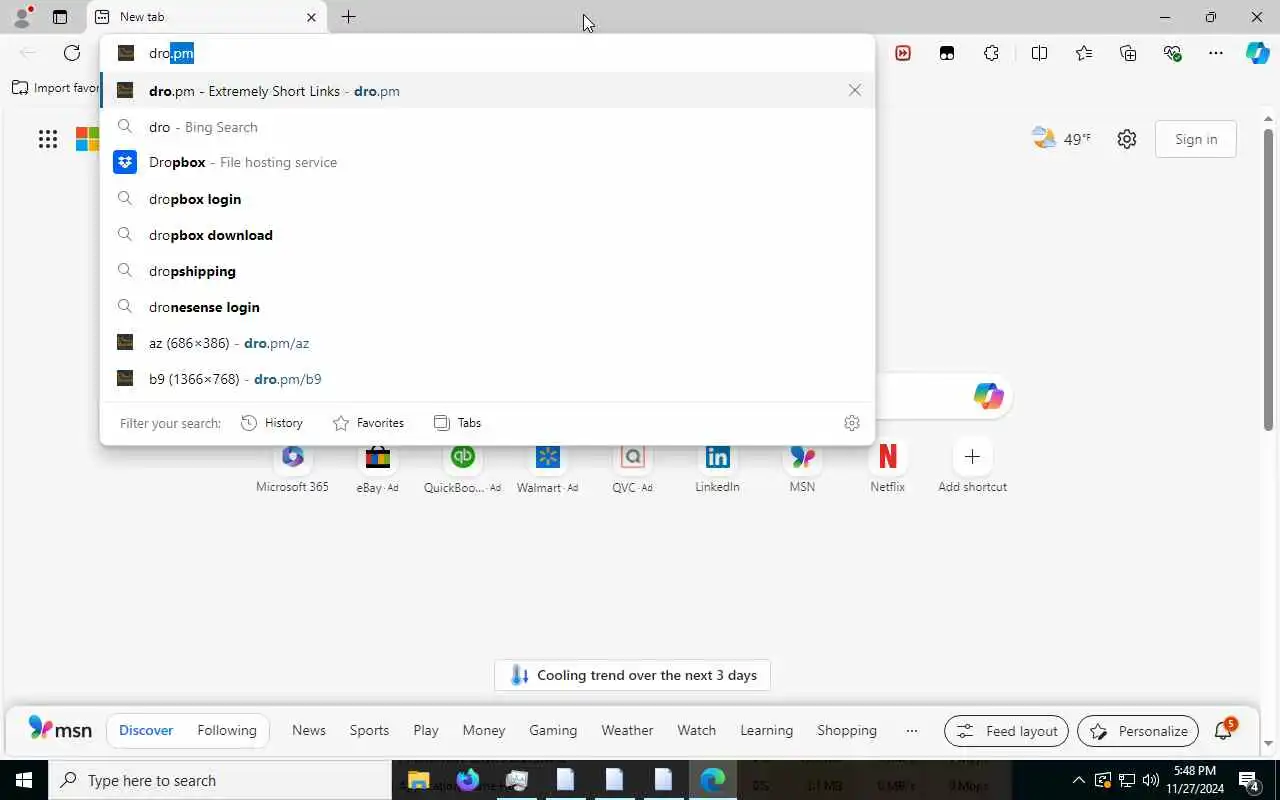Open address bar suggestion settings gear
Image resolution: width=1280 pixels, height=800 pixels.
click(x=852, y=423)
